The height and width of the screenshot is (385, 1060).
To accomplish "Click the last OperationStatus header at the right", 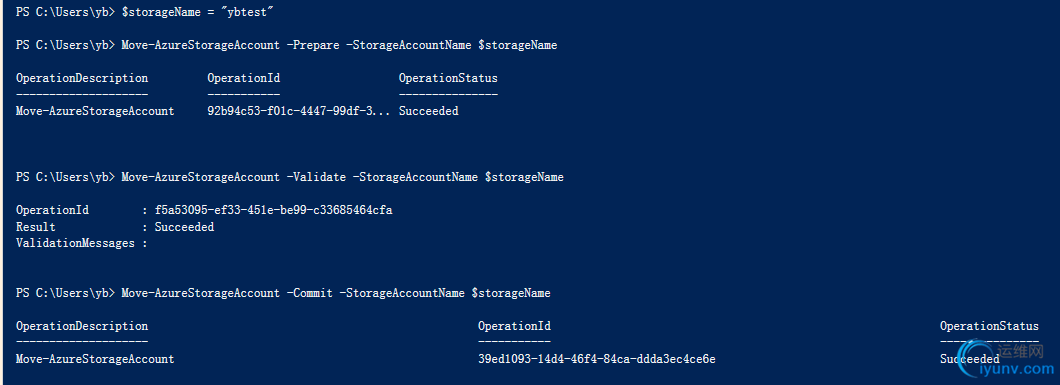I will coord(989,326).
